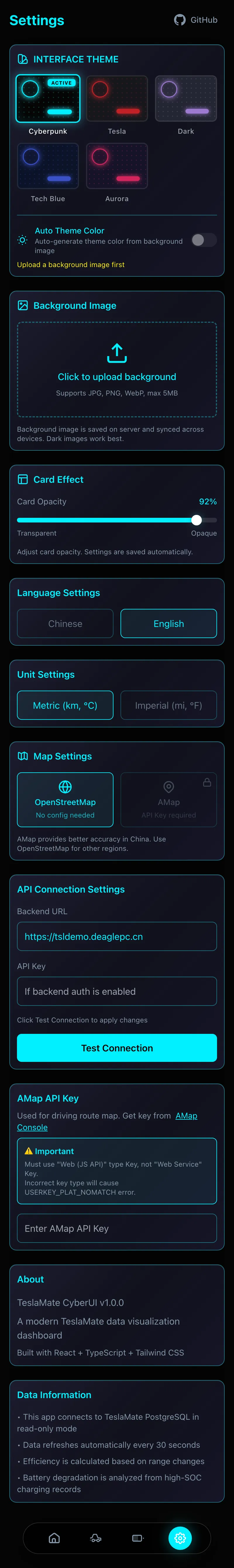Tap the active settings gear icon
234x1568 pixels.
tap(180, 1538)
